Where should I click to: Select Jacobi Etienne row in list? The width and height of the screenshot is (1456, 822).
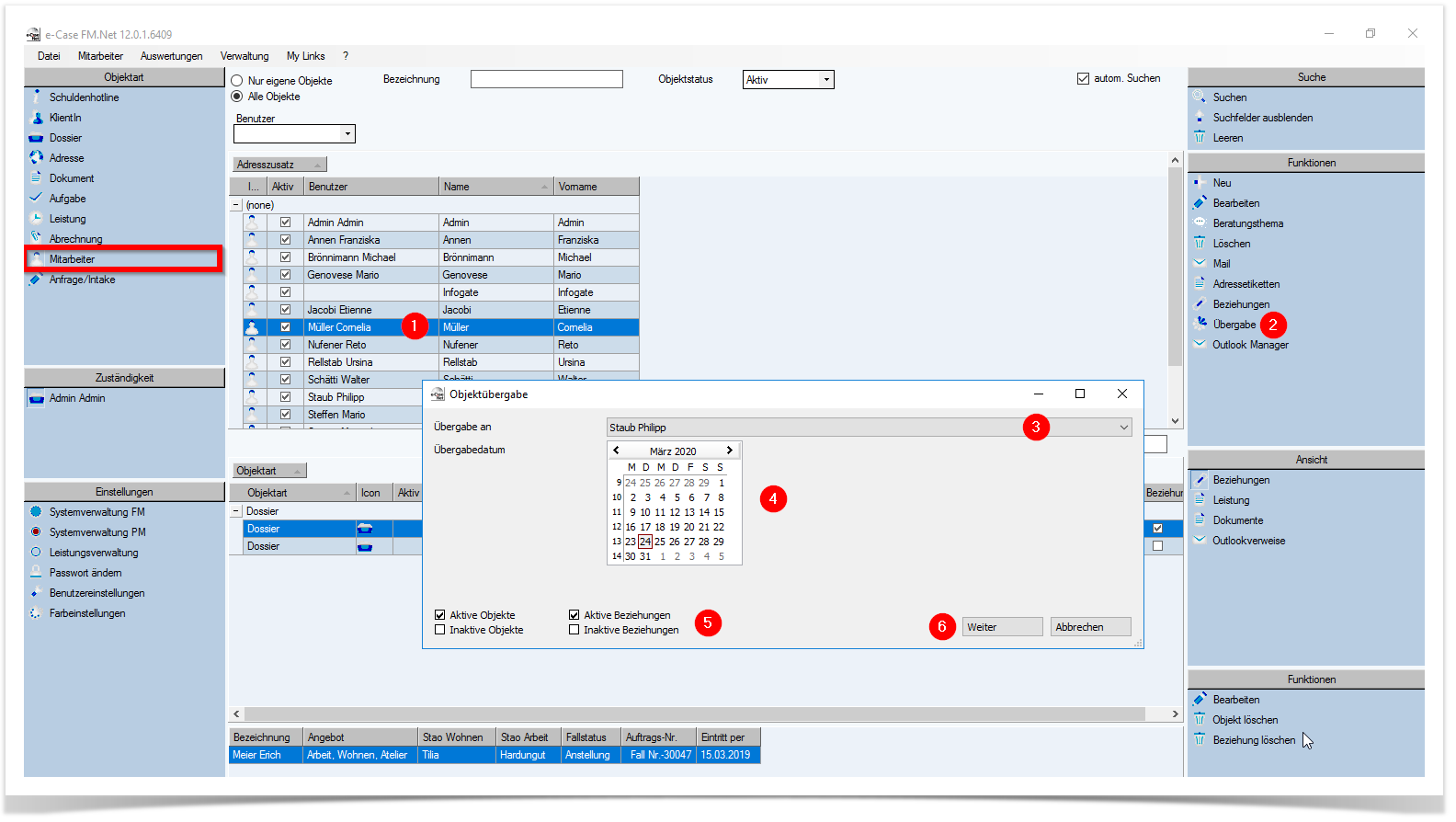[441, 310]
